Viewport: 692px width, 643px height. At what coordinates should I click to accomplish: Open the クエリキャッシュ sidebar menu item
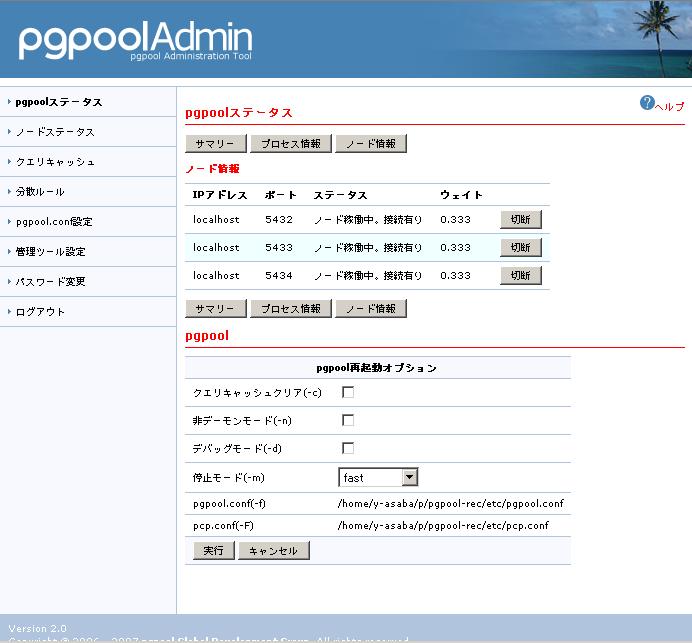(55, 162)
